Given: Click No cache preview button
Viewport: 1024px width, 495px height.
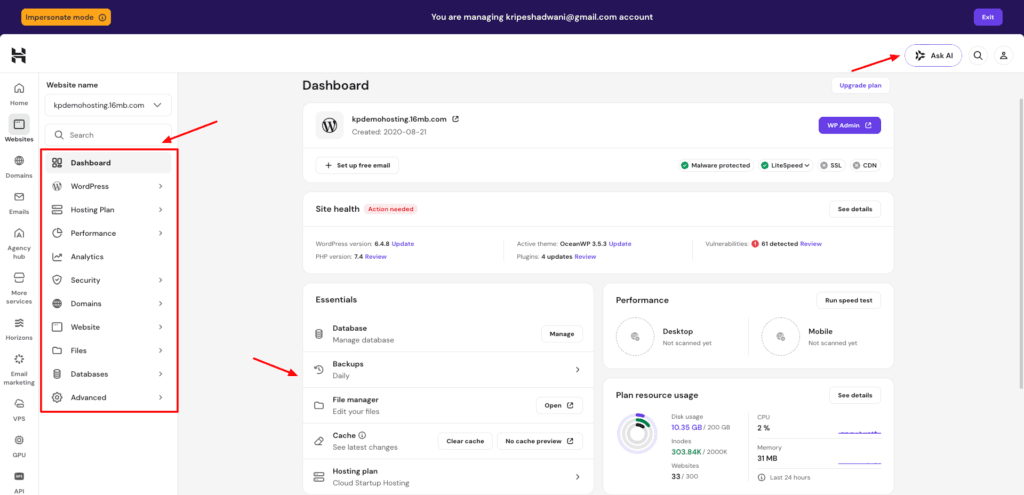Looking at the screenshot, I should [540, 441].
